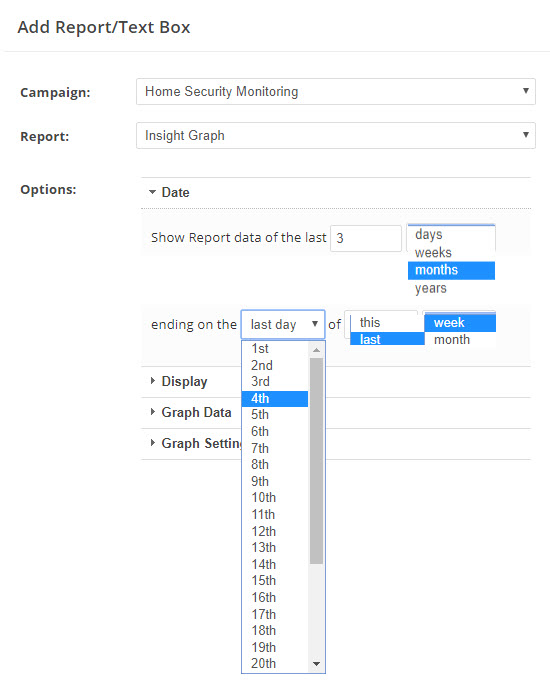Select 'this' in the this/last list
This screenshot has width=550, height=682.
click(x=387, y=323)
